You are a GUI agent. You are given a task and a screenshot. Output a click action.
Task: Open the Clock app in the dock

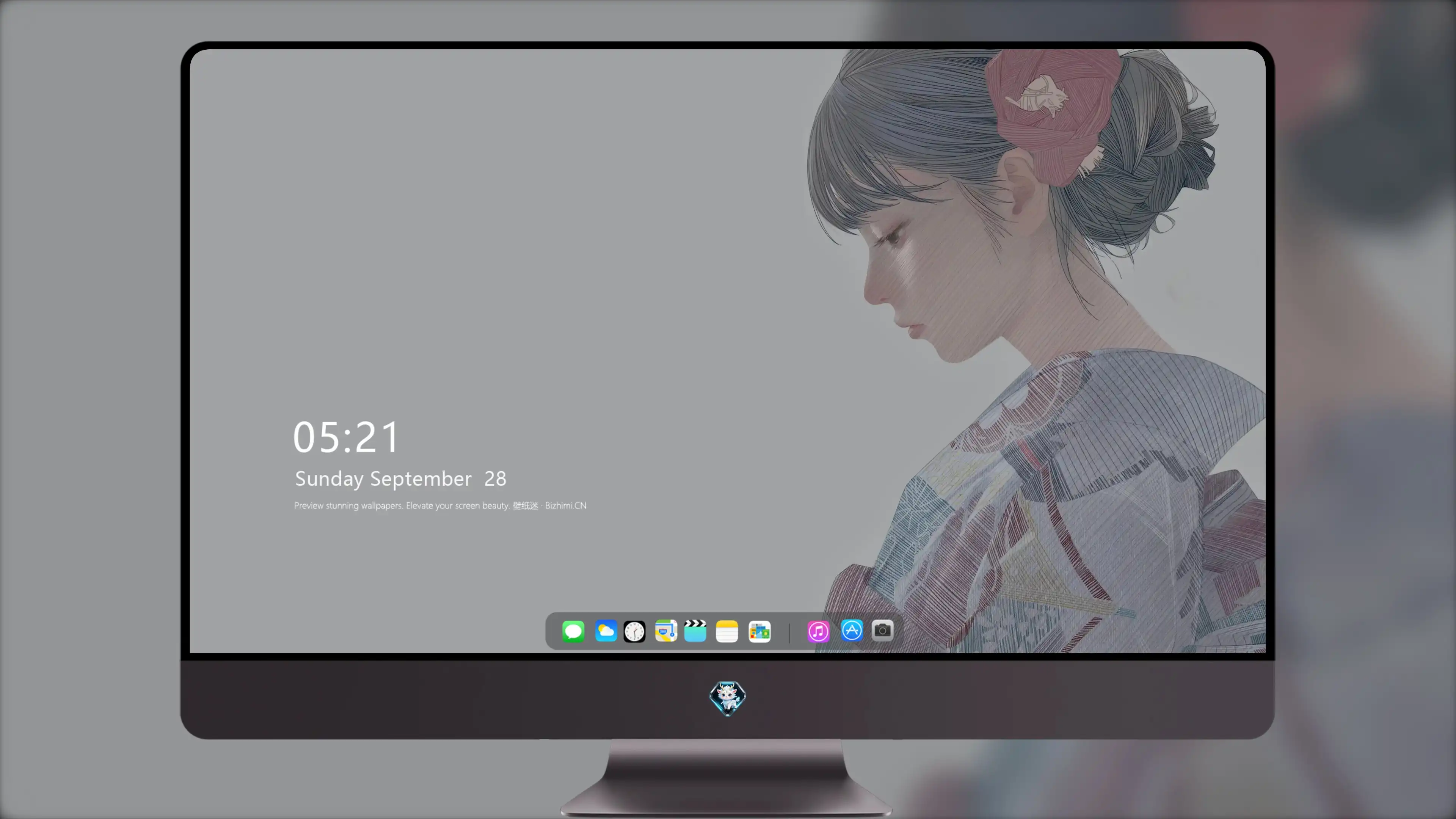[634, 631]
